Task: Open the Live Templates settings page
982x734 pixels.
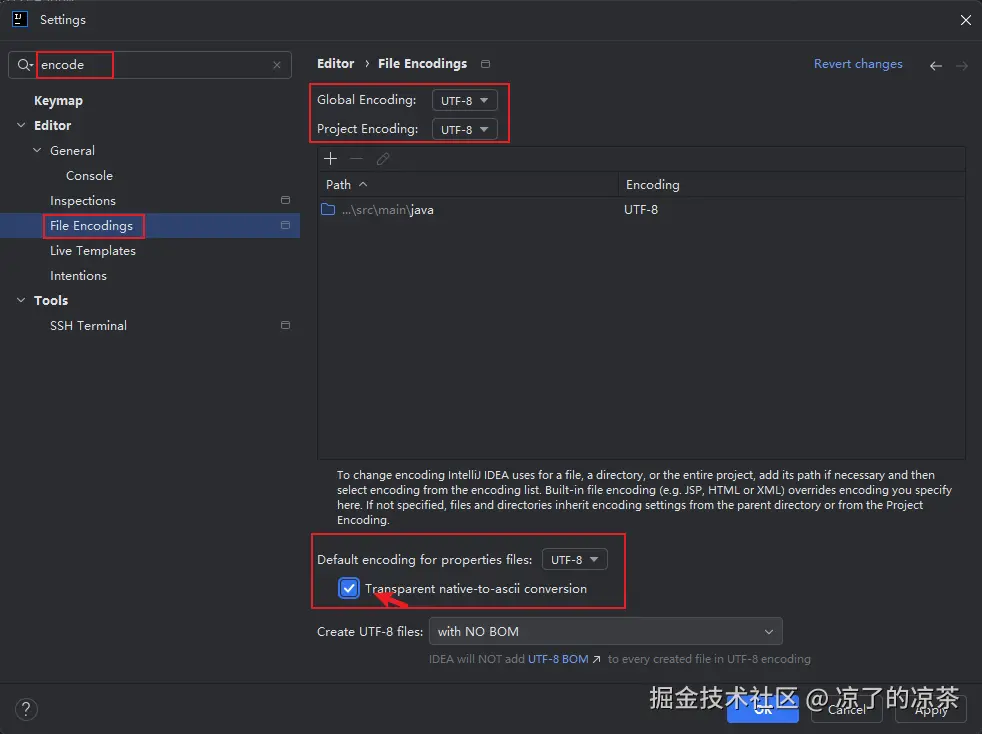Action: point(93,251)
